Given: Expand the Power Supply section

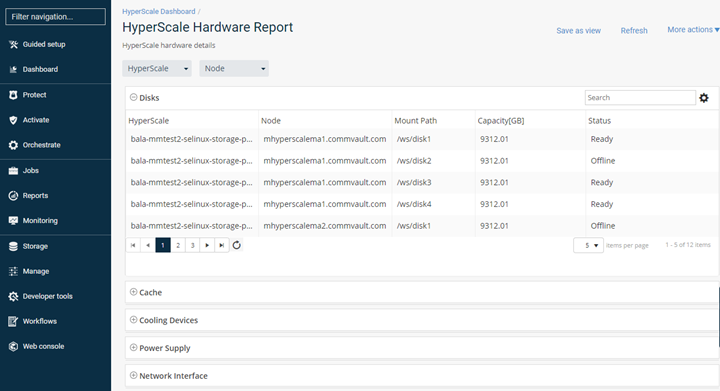Looking at the screenshot, I should (134, 347).
